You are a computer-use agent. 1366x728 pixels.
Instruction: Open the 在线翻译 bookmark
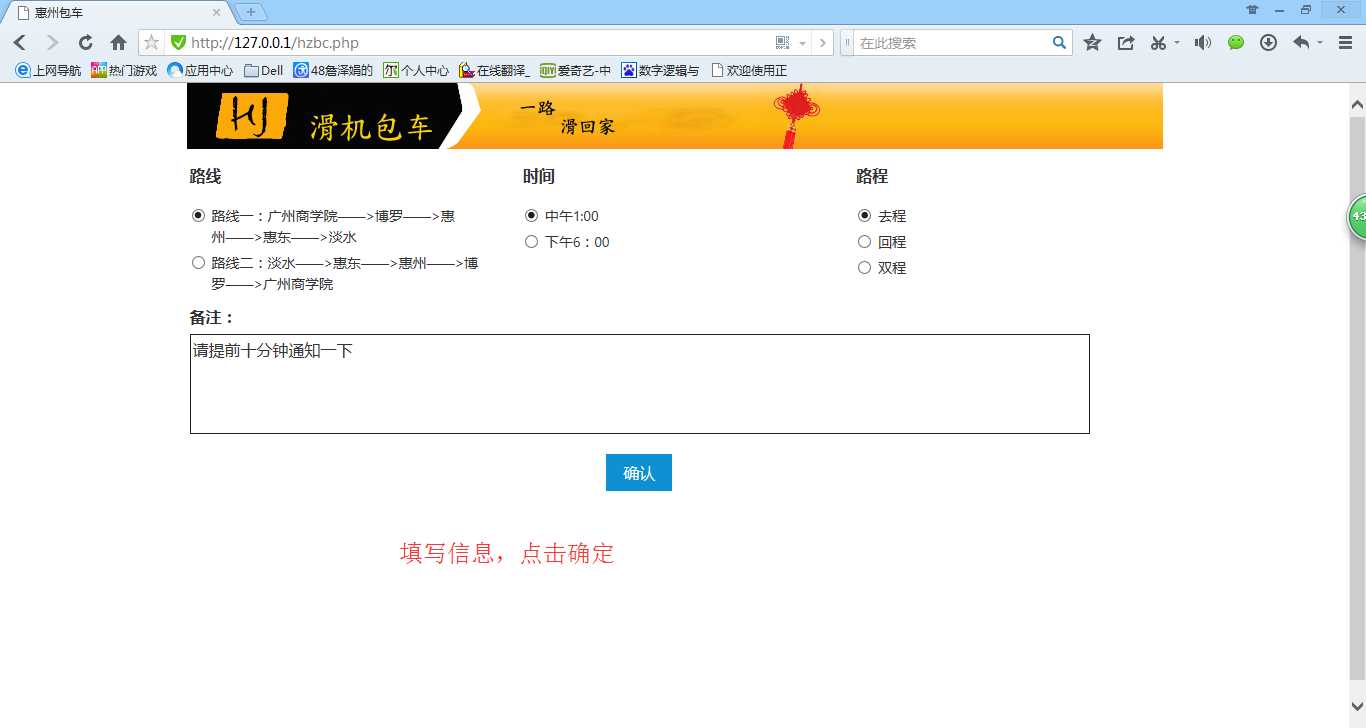pyautogui.click(x=494, y=71)
